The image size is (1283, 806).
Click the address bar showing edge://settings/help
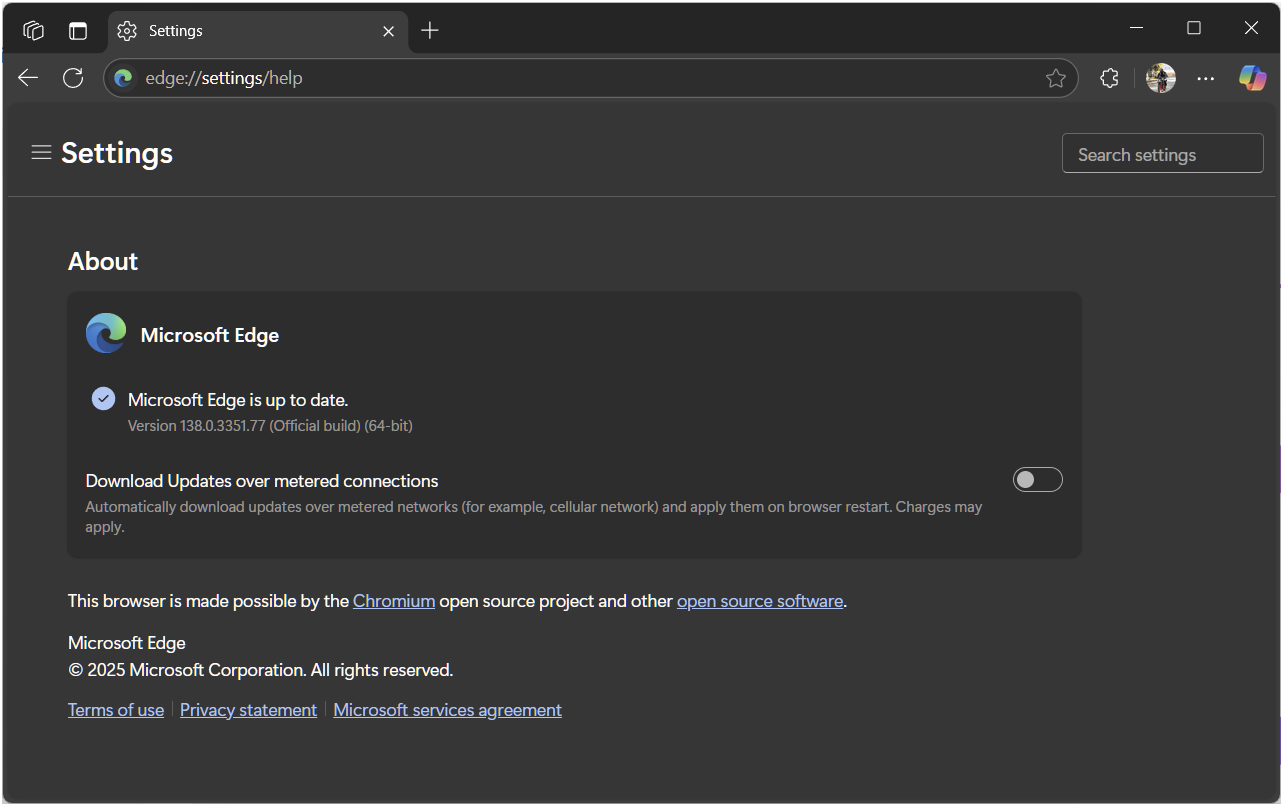tap(591, 78)
